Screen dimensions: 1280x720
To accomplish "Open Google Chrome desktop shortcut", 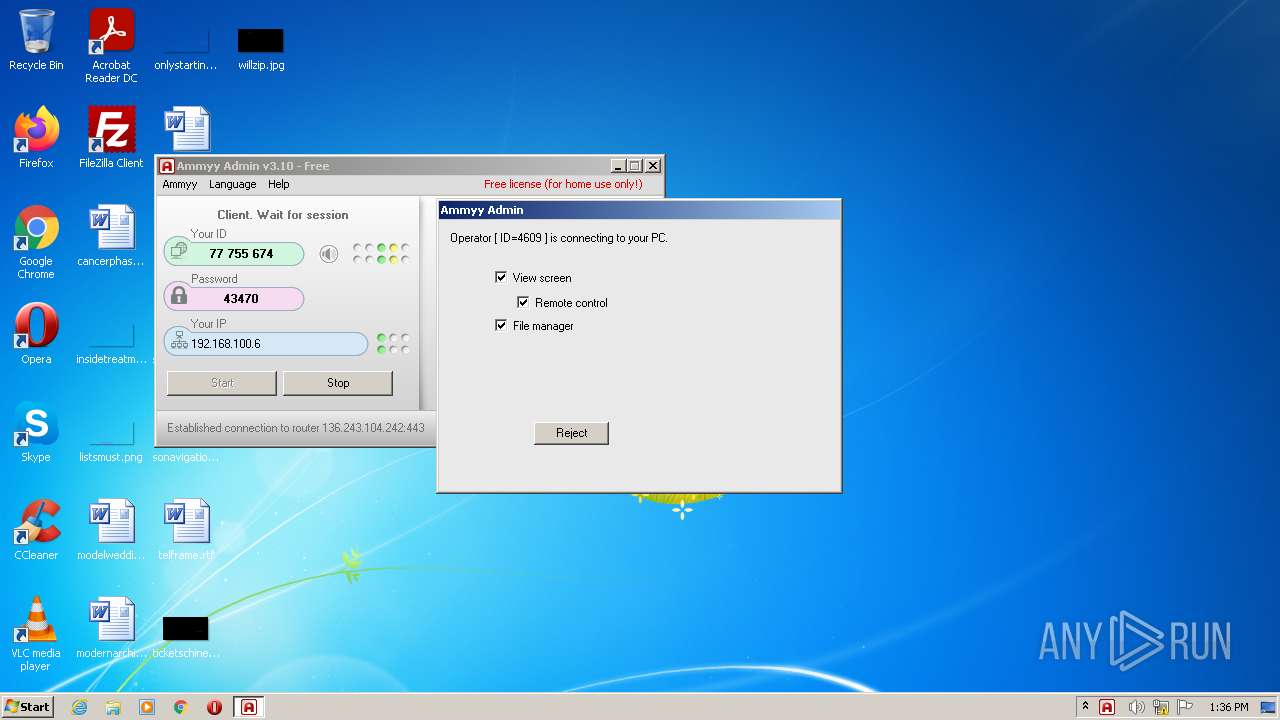I will pyautogui.click(x=36, y=242).
